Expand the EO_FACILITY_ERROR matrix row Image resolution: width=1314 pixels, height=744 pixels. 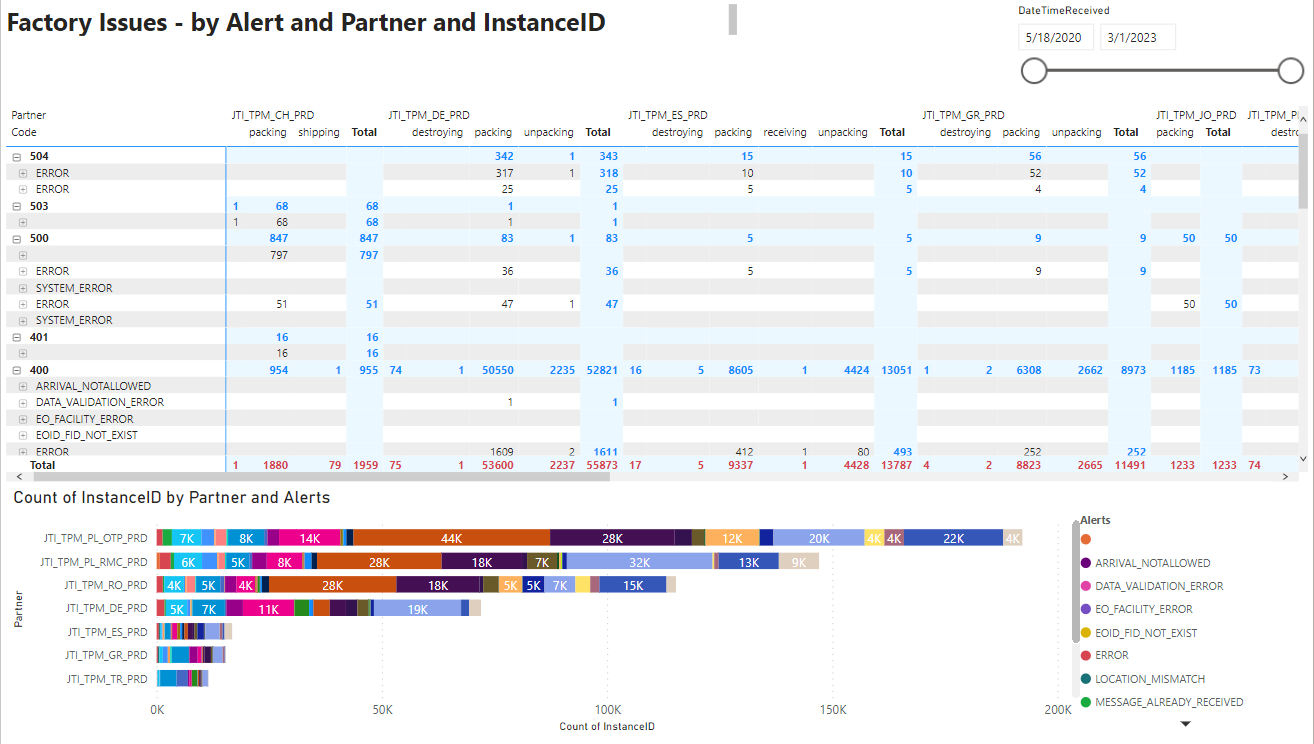coord(23,419)
